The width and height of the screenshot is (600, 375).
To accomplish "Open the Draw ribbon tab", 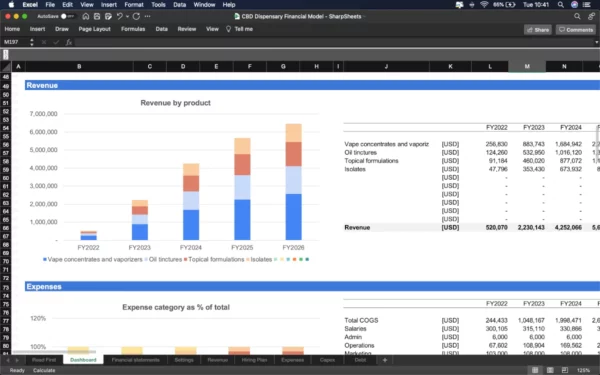I will [x=62, y=29].
